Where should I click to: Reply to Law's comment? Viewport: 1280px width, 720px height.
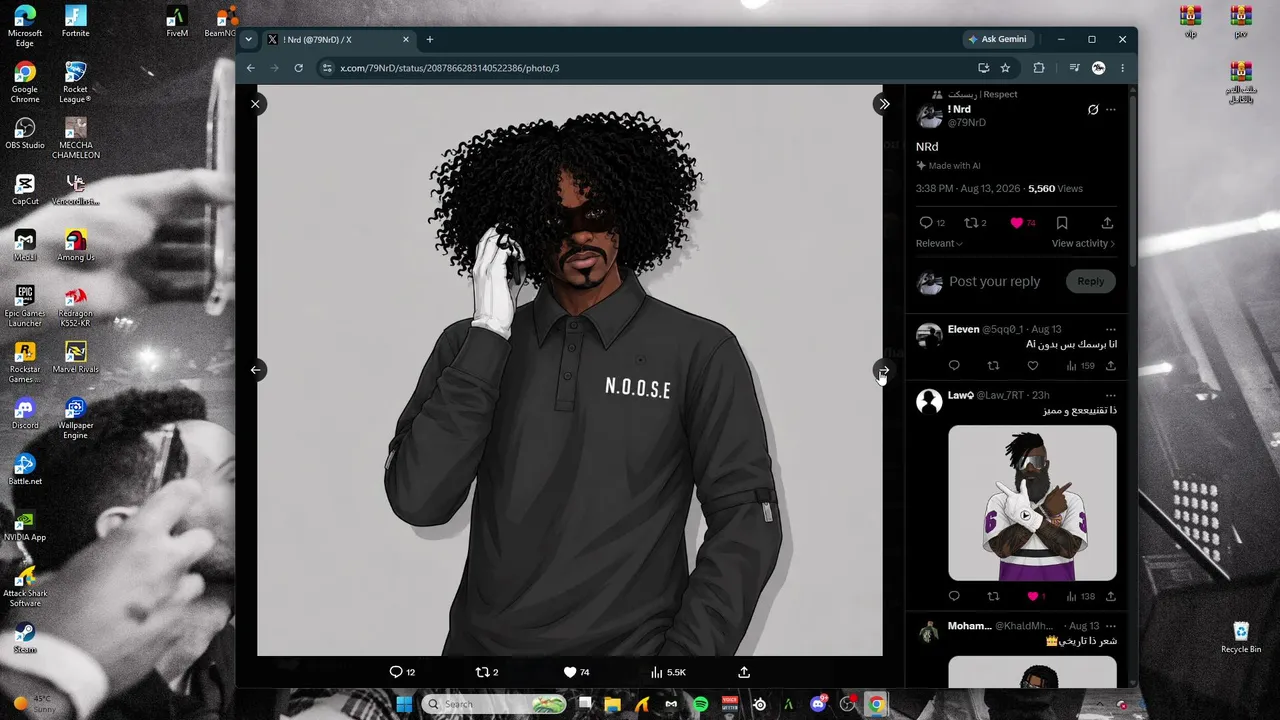coord(954,596)
